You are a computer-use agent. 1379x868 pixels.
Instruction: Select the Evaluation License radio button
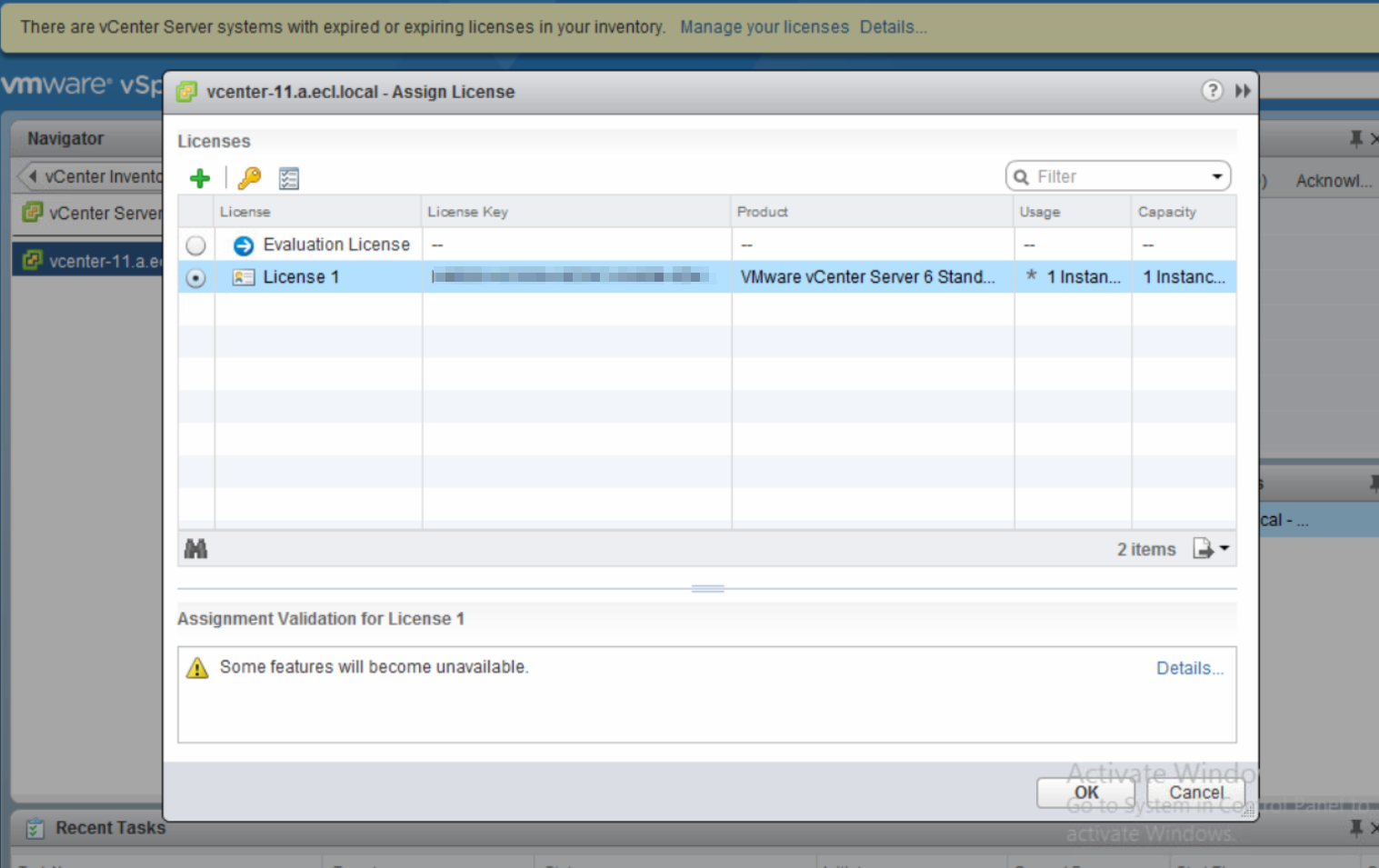coord(195,245)
